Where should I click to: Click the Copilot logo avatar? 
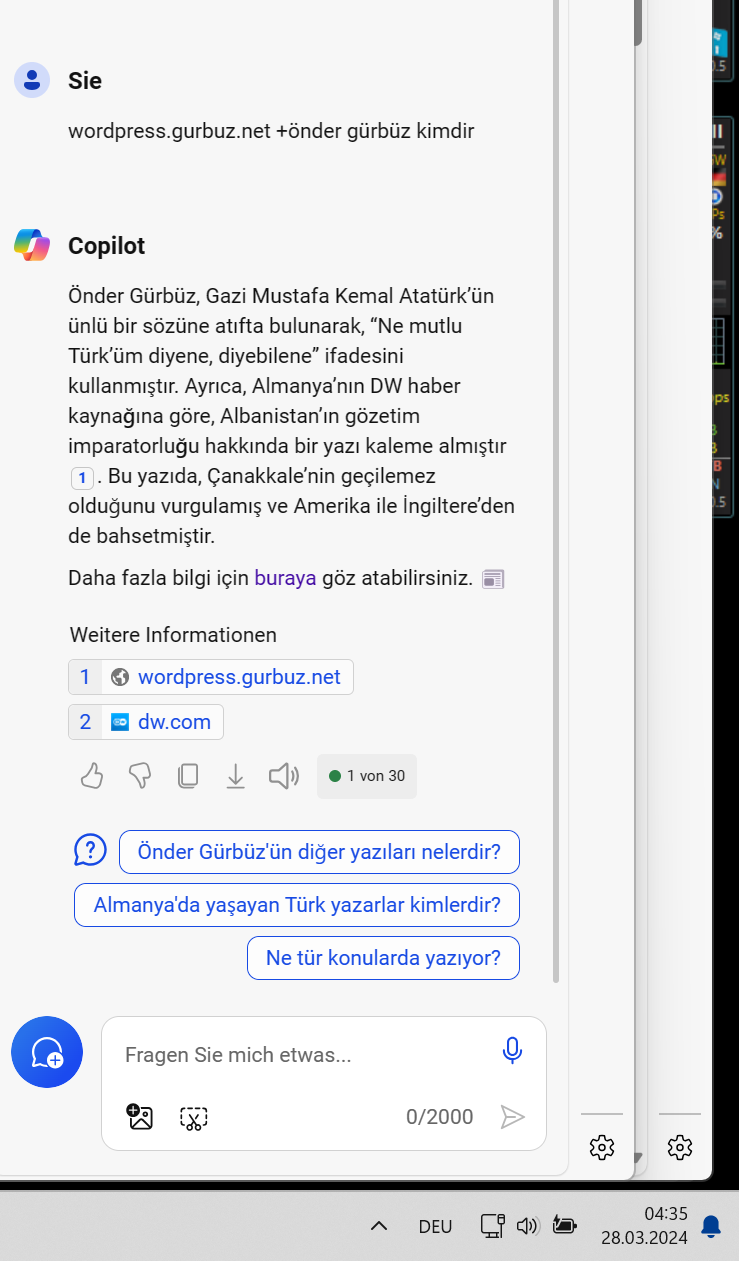click(x=32, y=245)
